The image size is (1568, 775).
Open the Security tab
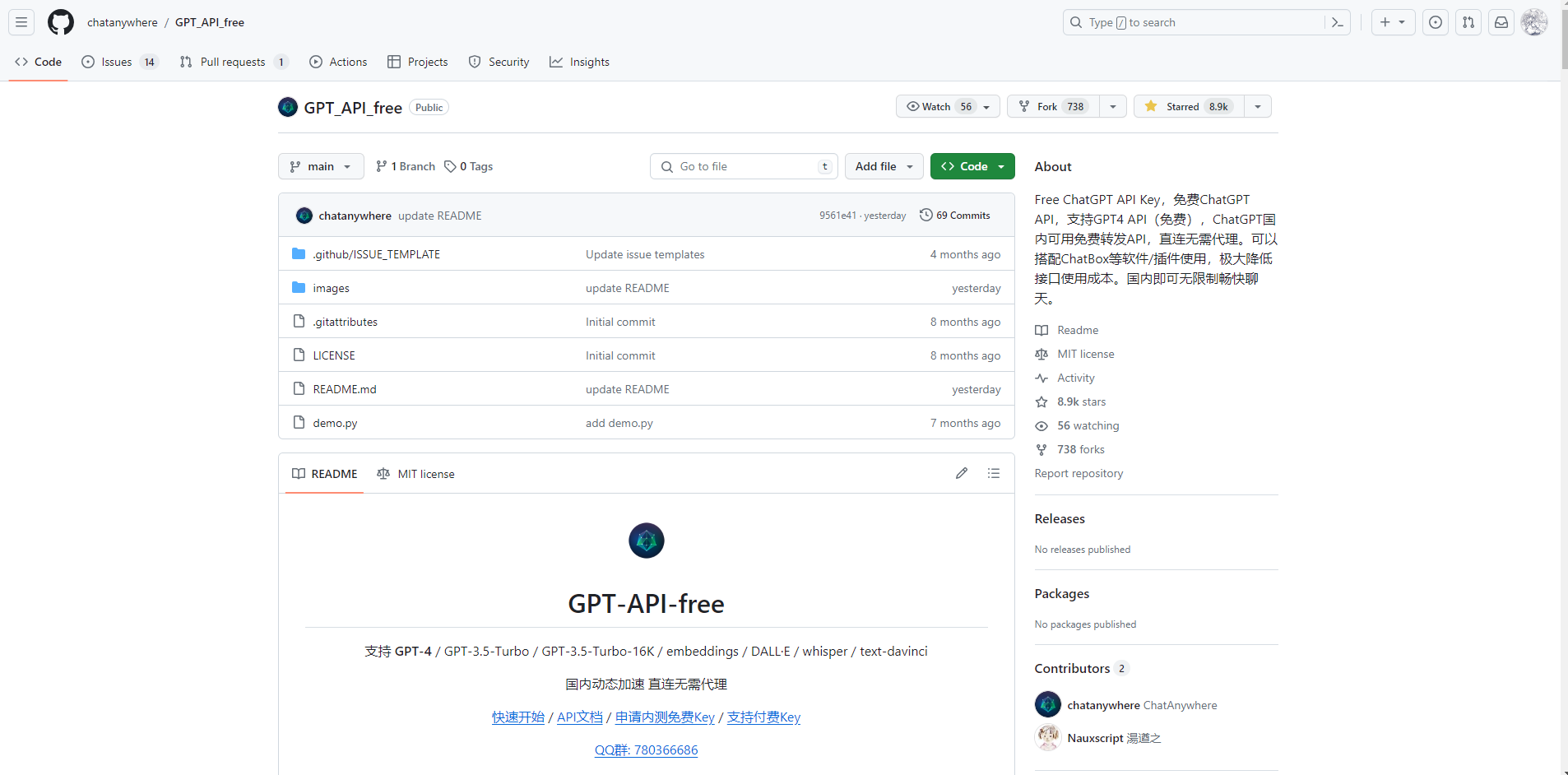[499, 62]
